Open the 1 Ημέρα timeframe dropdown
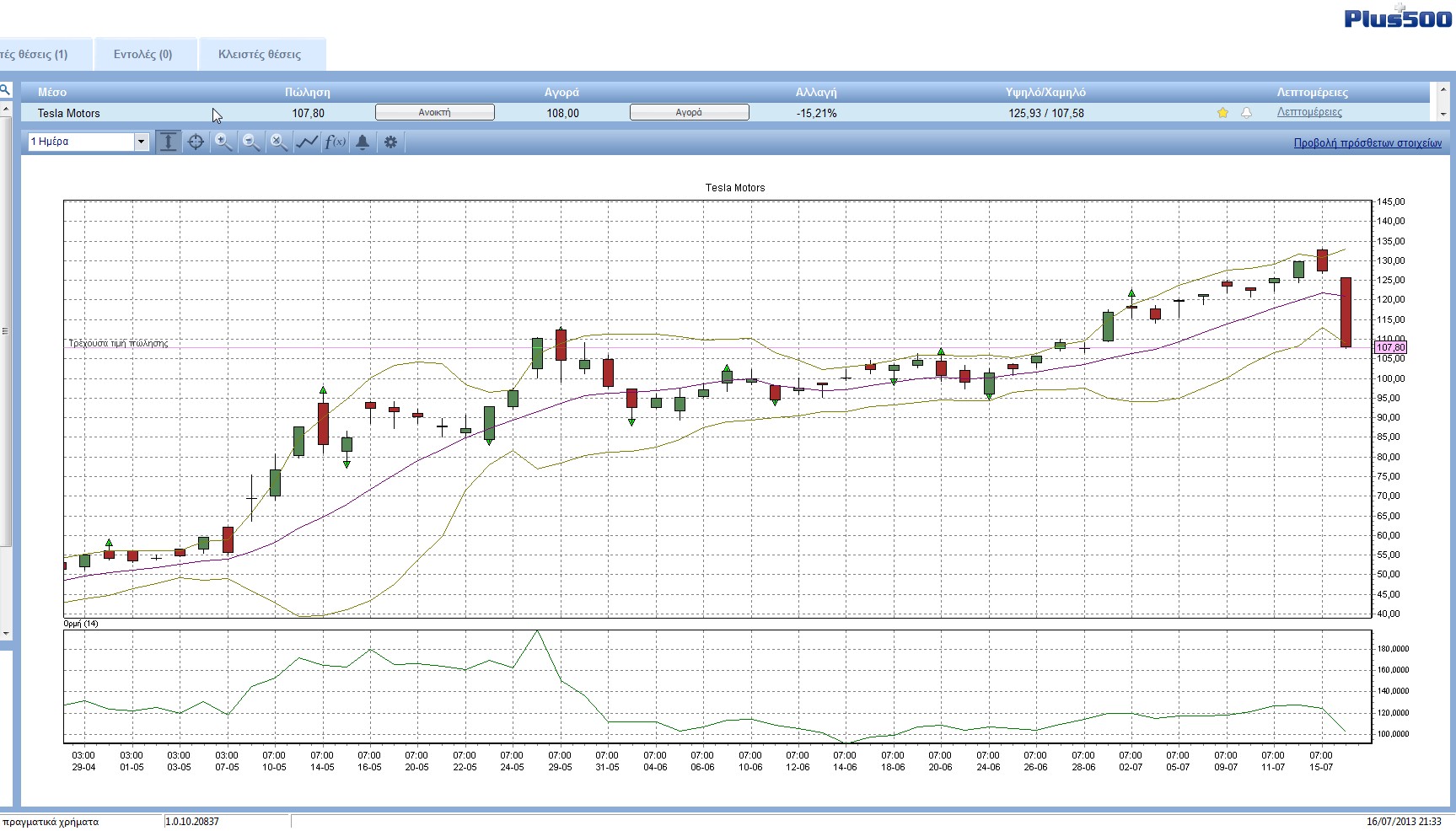This screenshot has height=831, width=1456. (x=89, y=142)
